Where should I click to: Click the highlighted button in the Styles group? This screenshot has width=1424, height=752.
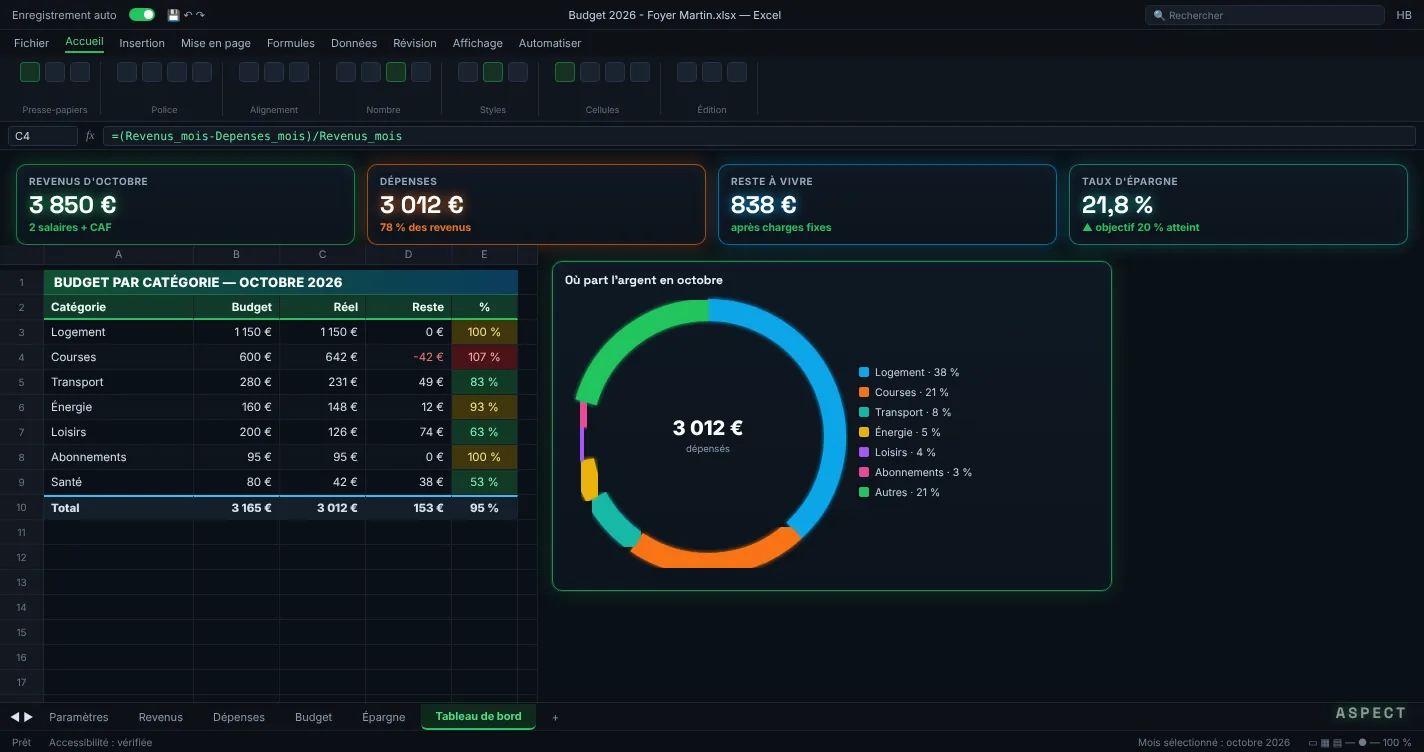(493, 72)
